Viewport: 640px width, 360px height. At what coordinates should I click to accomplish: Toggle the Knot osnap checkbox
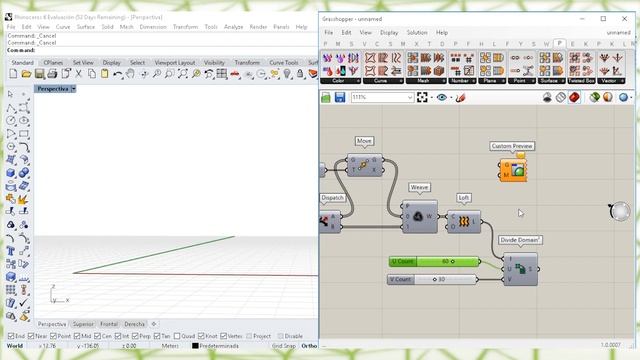pos(201,336)
